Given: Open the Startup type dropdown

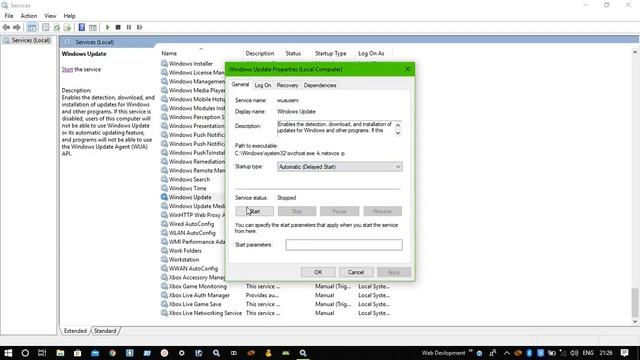Looking at the screenshot, I should point(340,167).
